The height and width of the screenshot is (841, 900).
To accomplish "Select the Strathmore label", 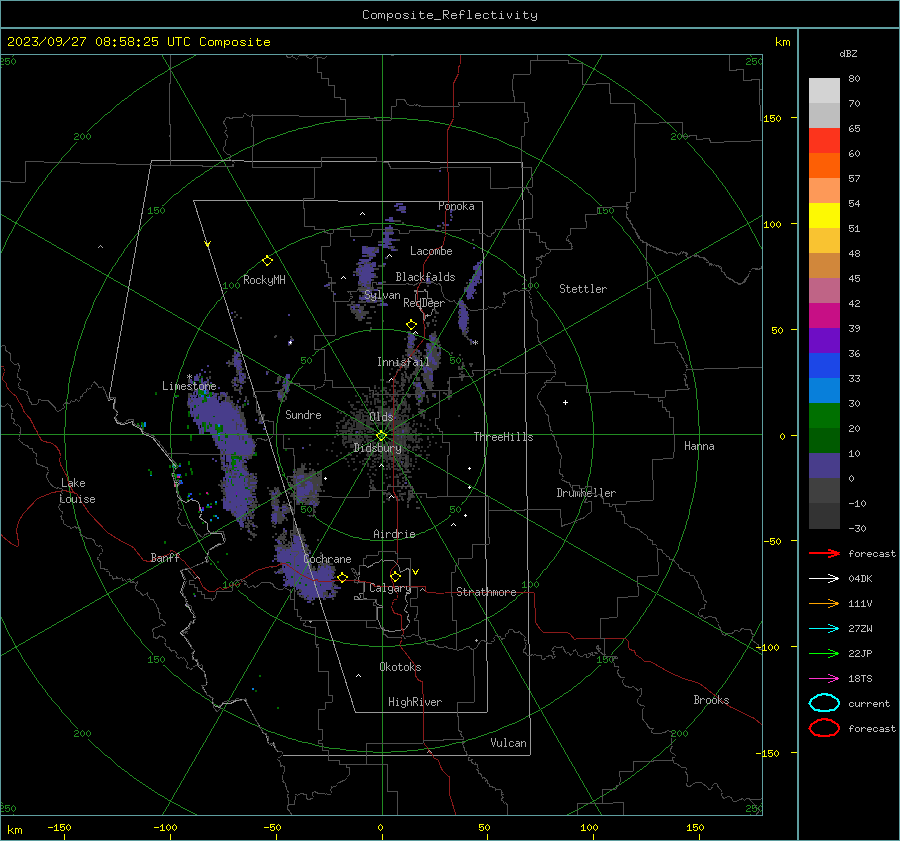I will coord(486,592).
